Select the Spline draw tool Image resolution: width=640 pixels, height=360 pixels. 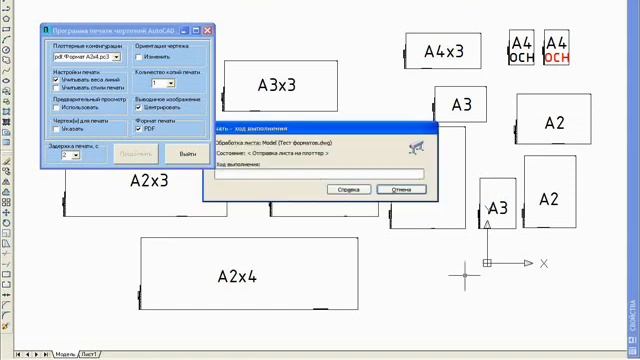coord(6,71)
